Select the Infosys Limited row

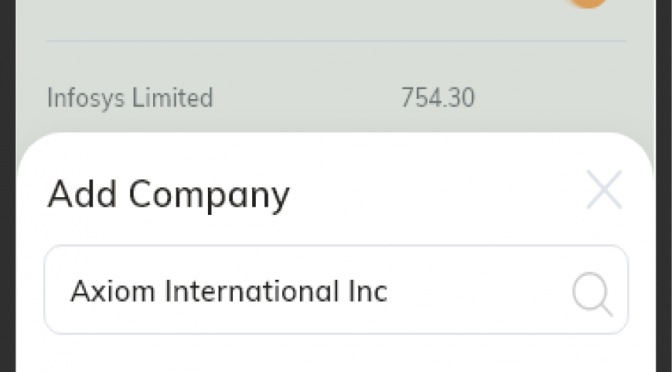[x=336, y=98]
